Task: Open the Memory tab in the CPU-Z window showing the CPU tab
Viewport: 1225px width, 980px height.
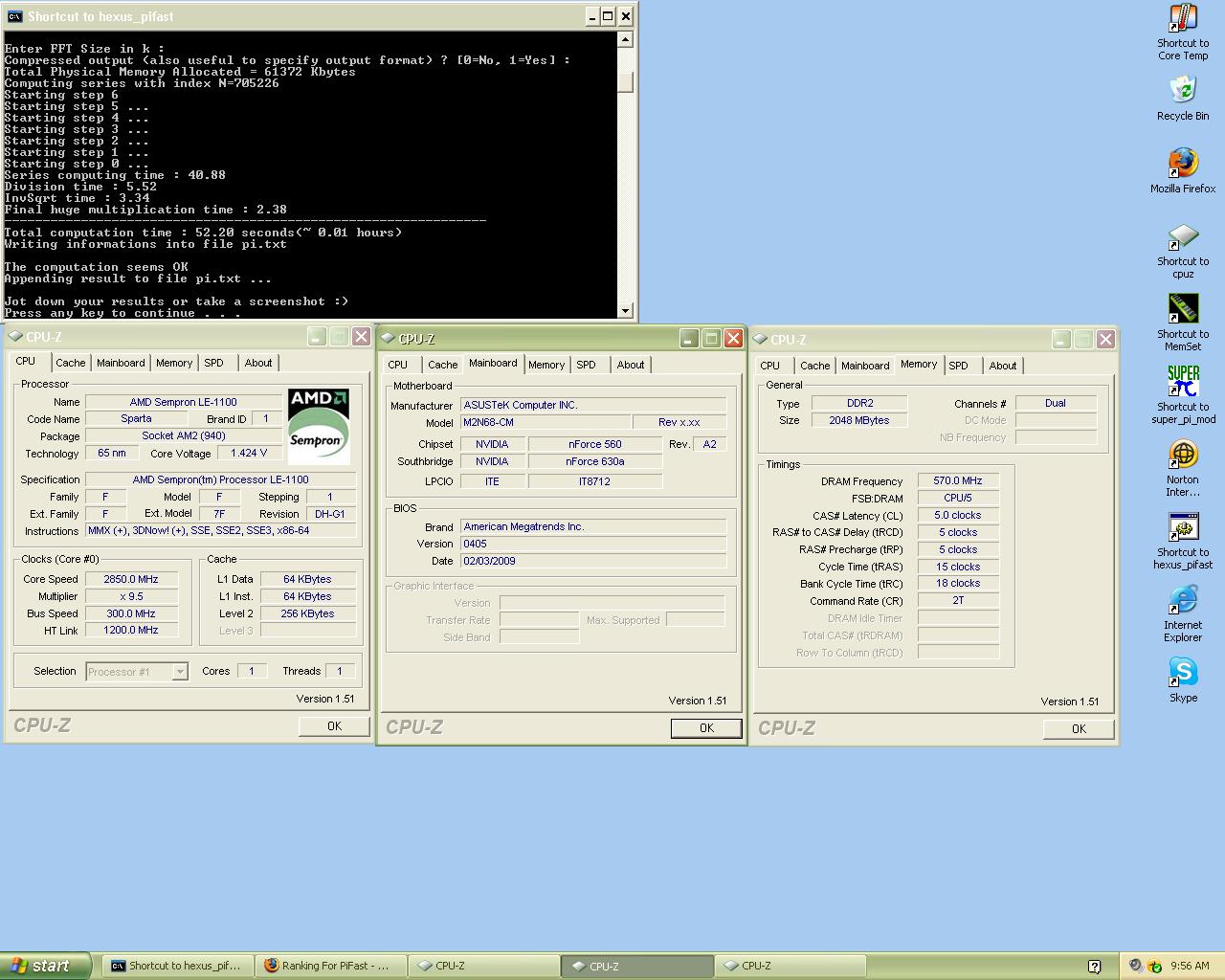Action: [x=174, y=363]
